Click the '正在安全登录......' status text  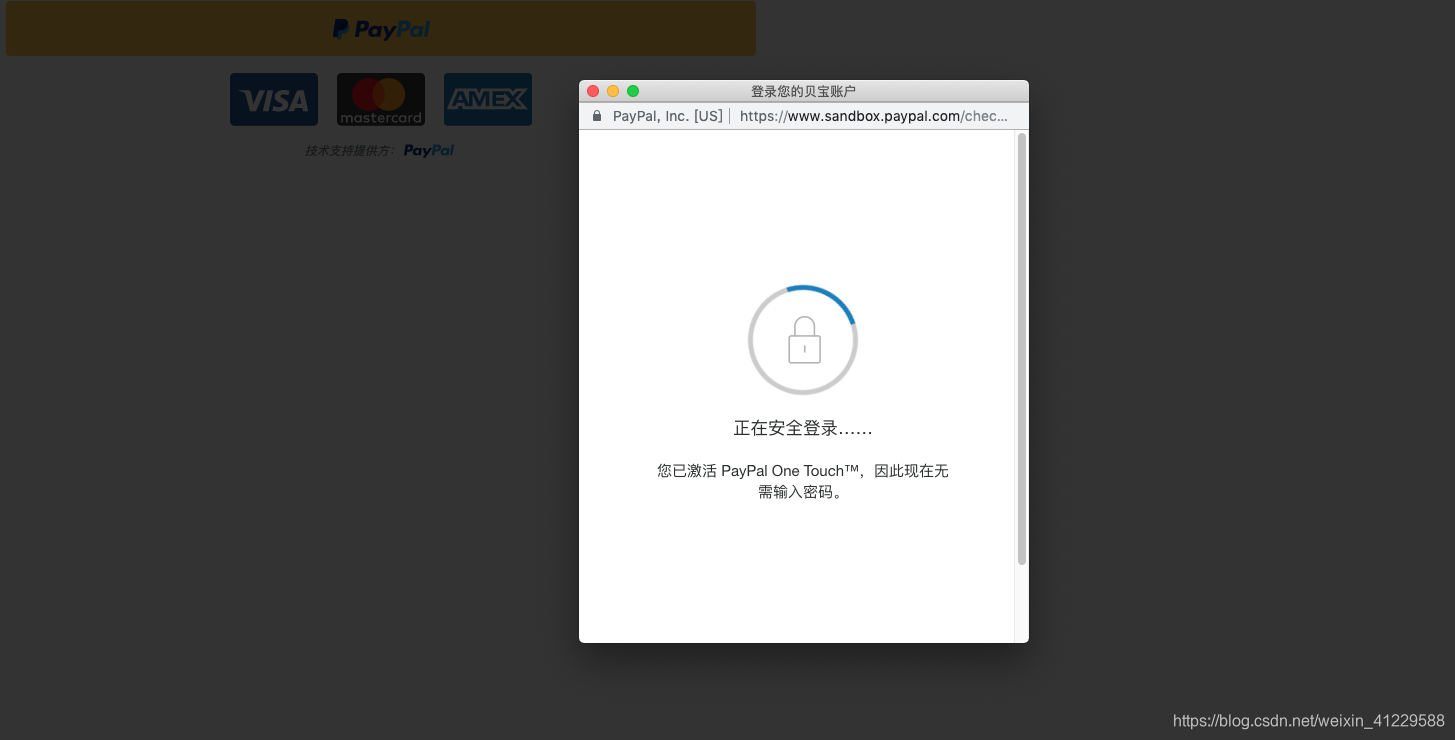(803, 428)
